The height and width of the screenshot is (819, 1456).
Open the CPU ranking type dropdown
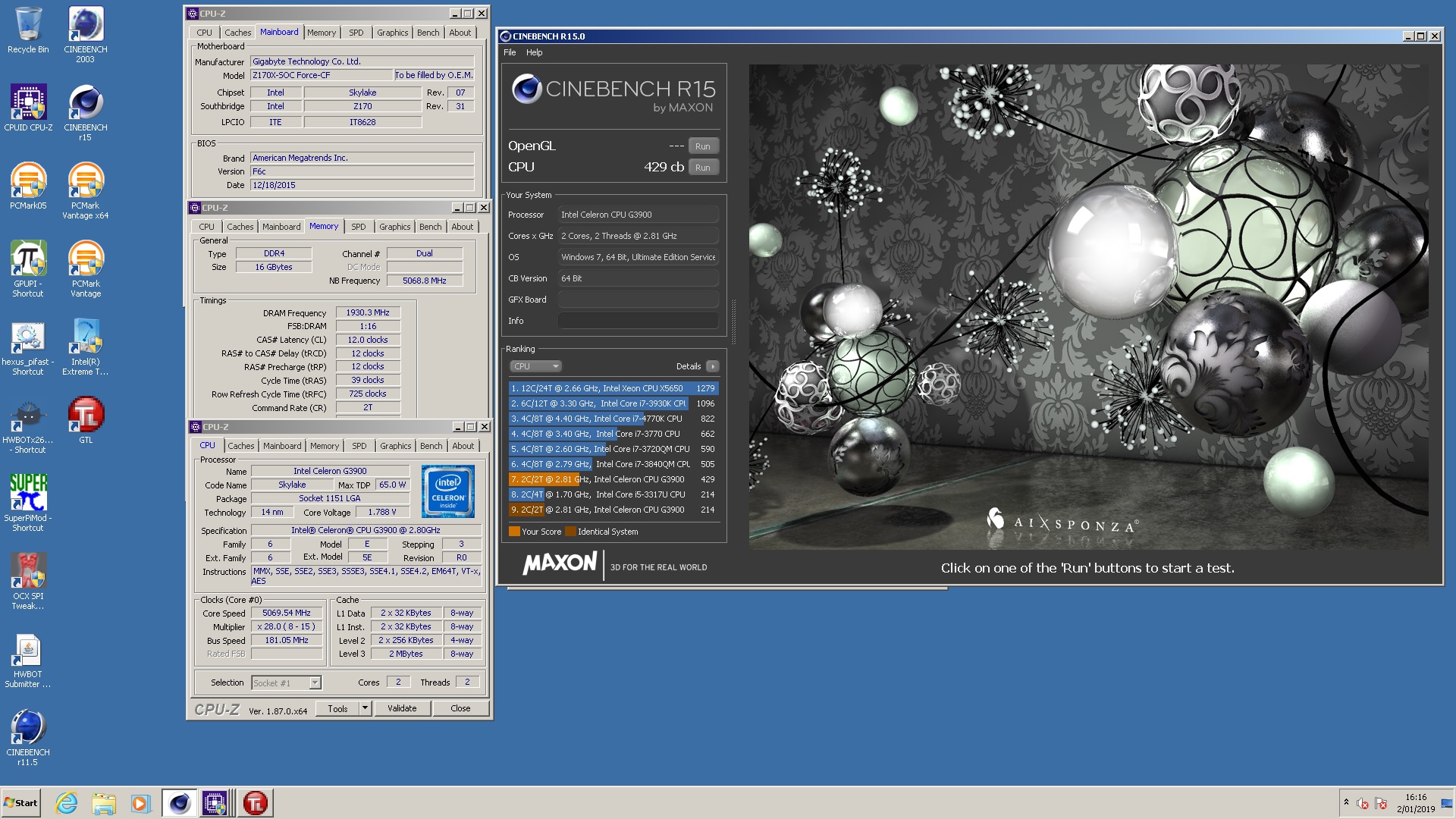pyautogui.click(x=535, y=366)
